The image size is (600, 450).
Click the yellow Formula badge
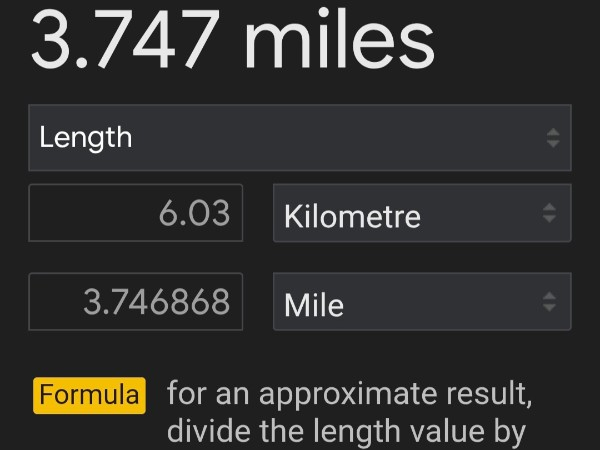(x=90, y=395)
